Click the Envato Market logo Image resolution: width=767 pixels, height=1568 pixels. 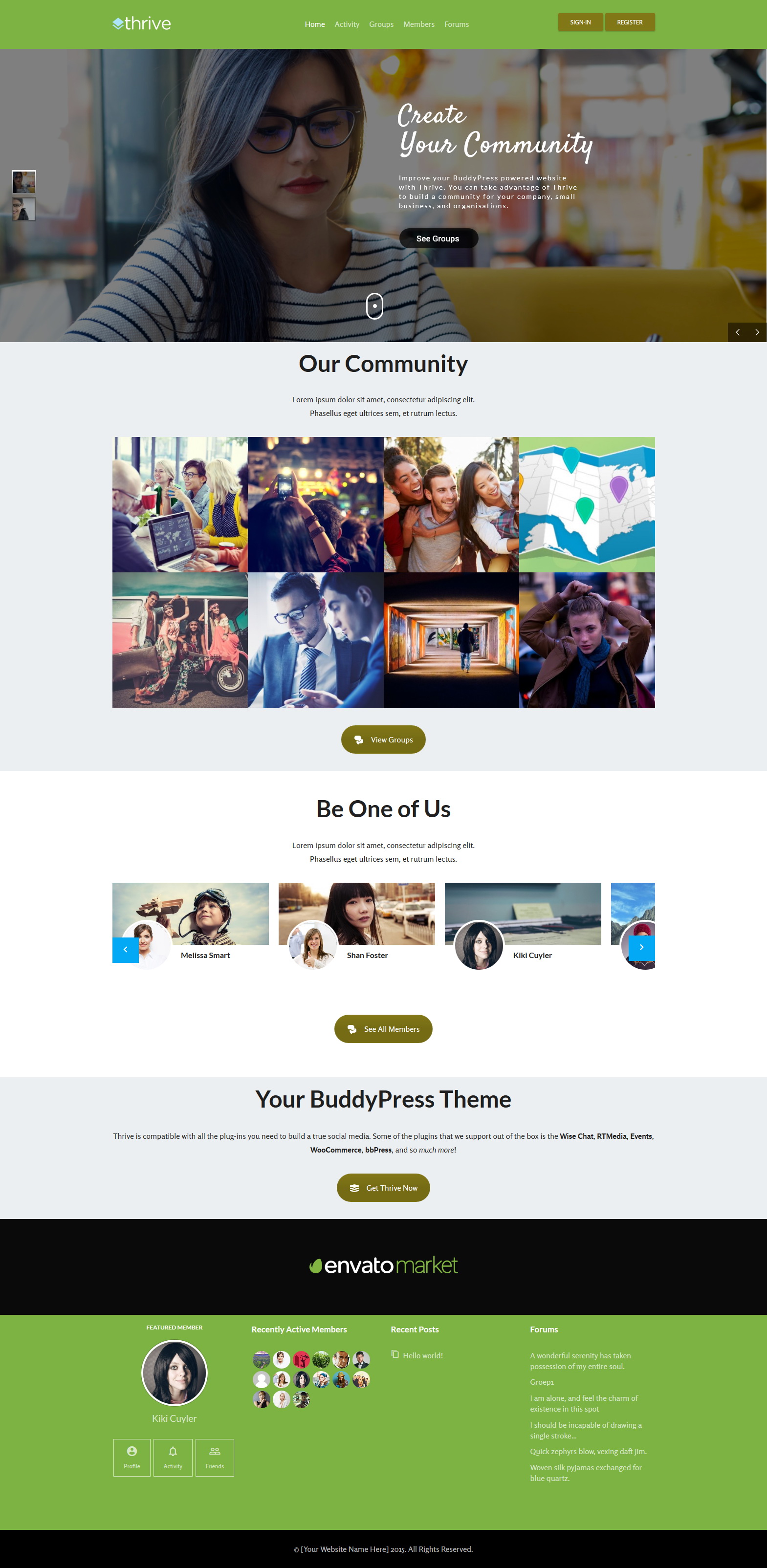tap(383, 1265)
